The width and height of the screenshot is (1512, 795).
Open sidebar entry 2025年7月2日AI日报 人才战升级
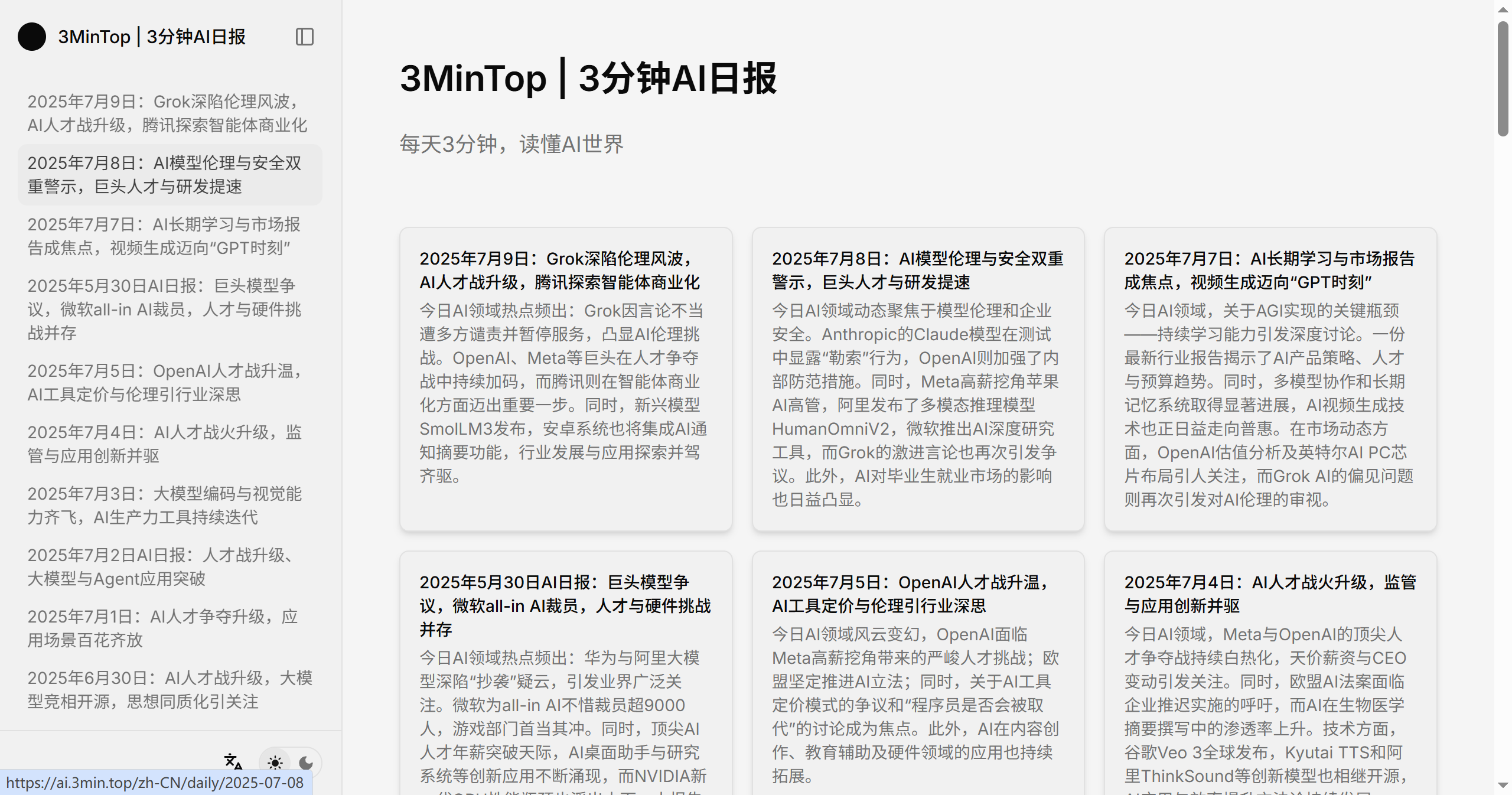pos(170,567)
